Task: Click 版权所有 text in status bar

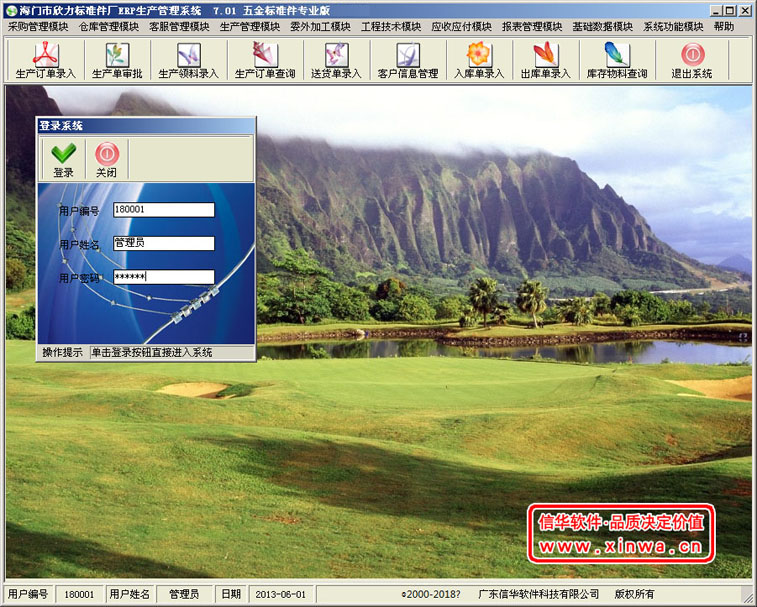Action: pyautogui.click(x=634, y=594)
